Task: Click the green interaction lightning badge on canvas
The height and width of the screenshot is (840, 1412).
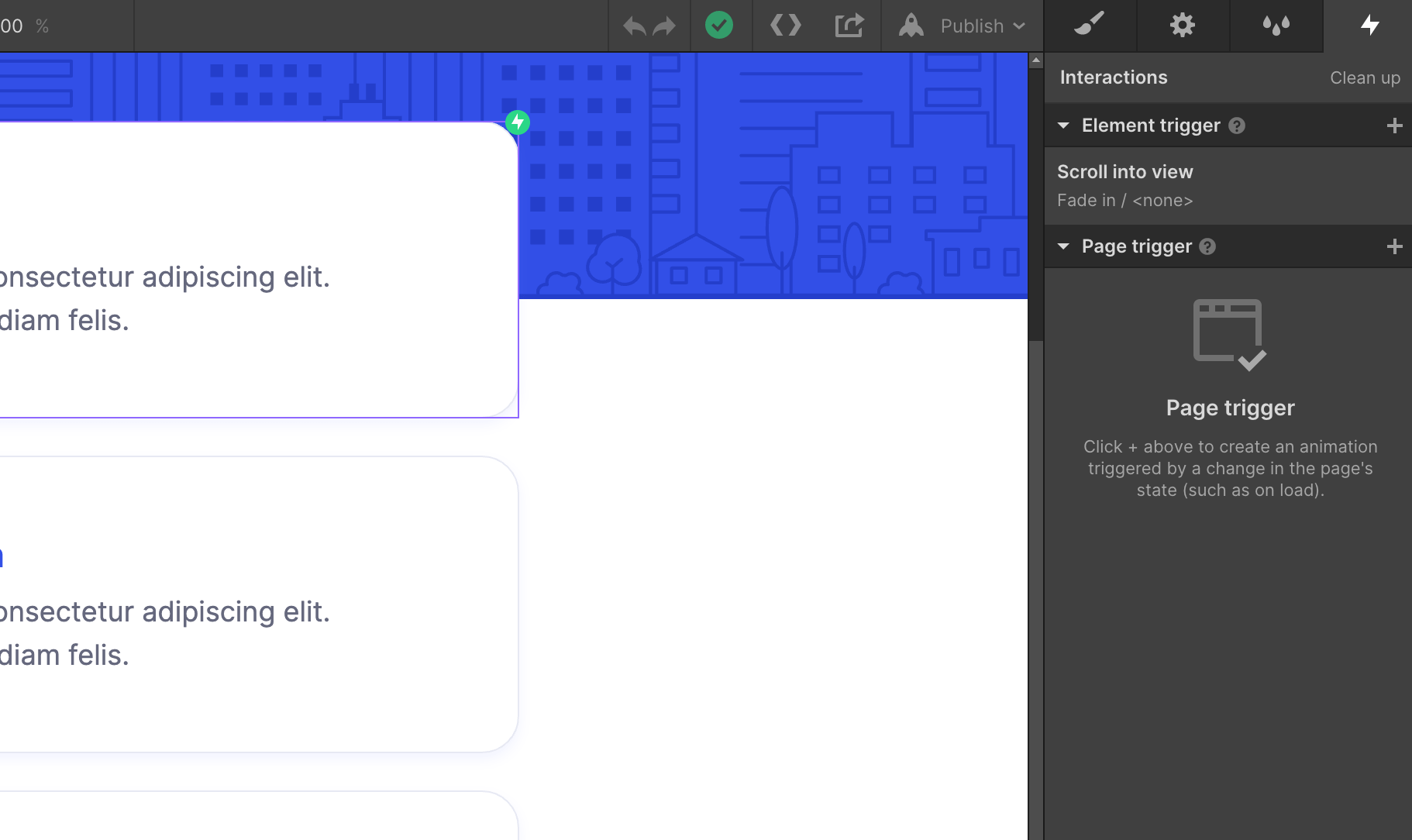Action: pyautogui.click(x=518, y=122)
